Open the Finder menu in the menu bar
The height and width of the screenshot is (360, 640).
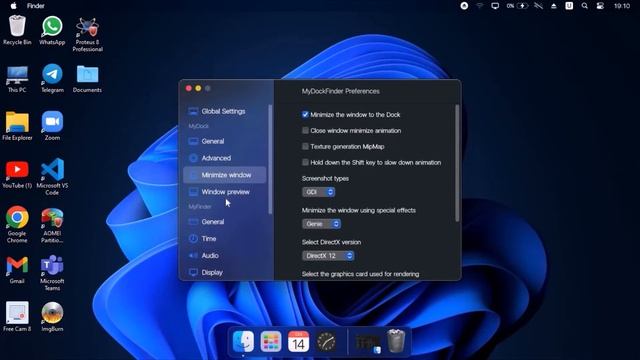[36, 6]
